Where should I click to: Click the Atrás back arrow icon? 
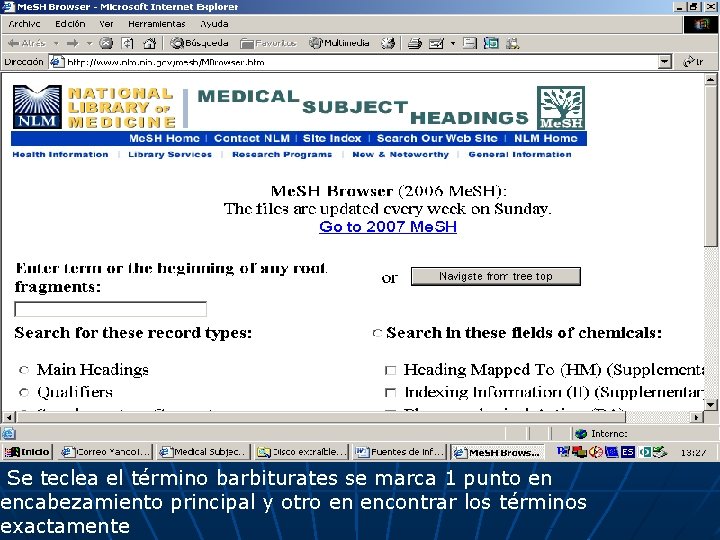(x=13, y=43)
